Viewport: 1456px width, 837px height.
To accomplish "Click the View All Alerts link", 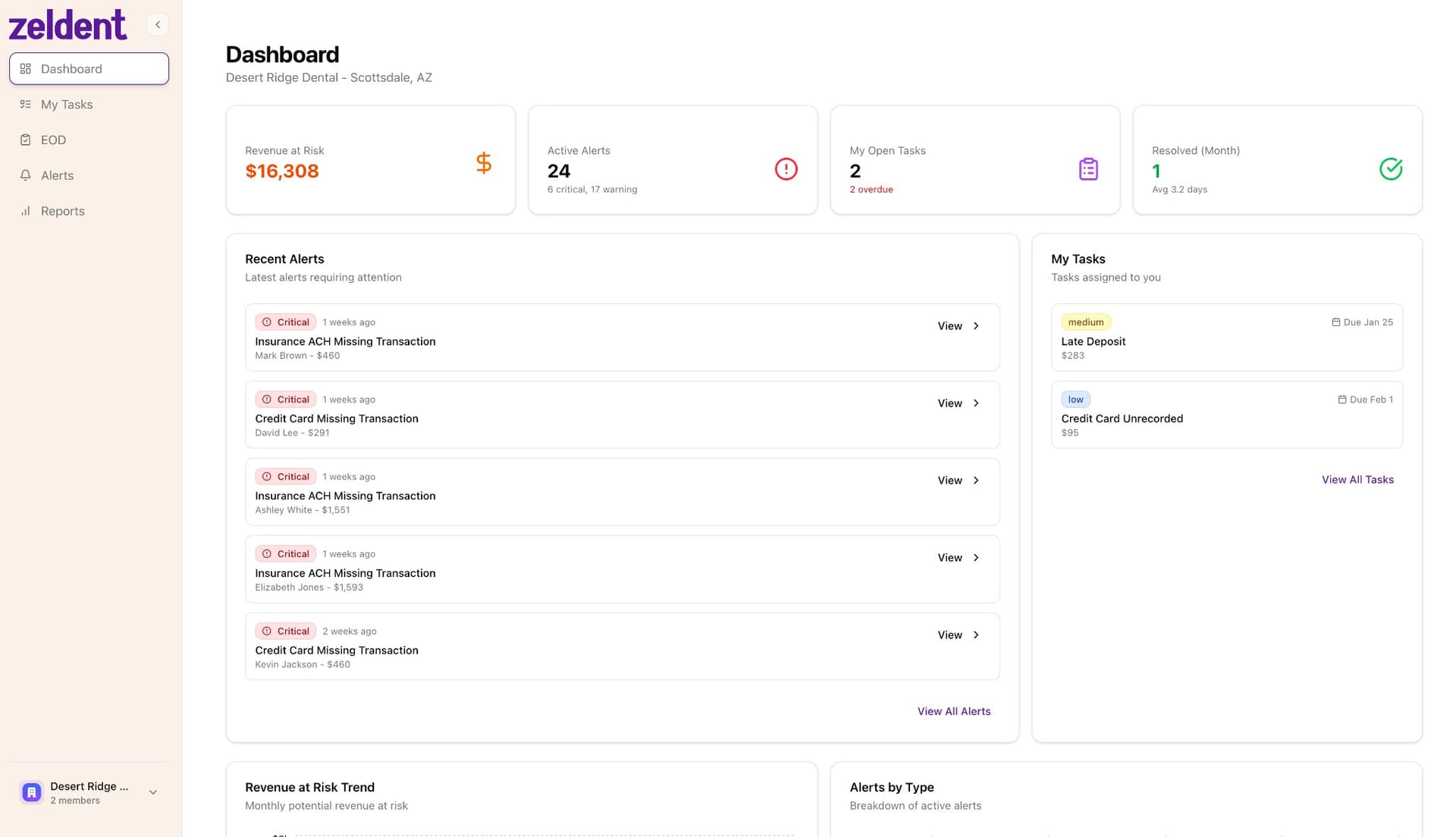I will pyautogui.click(x=953, y=711).
